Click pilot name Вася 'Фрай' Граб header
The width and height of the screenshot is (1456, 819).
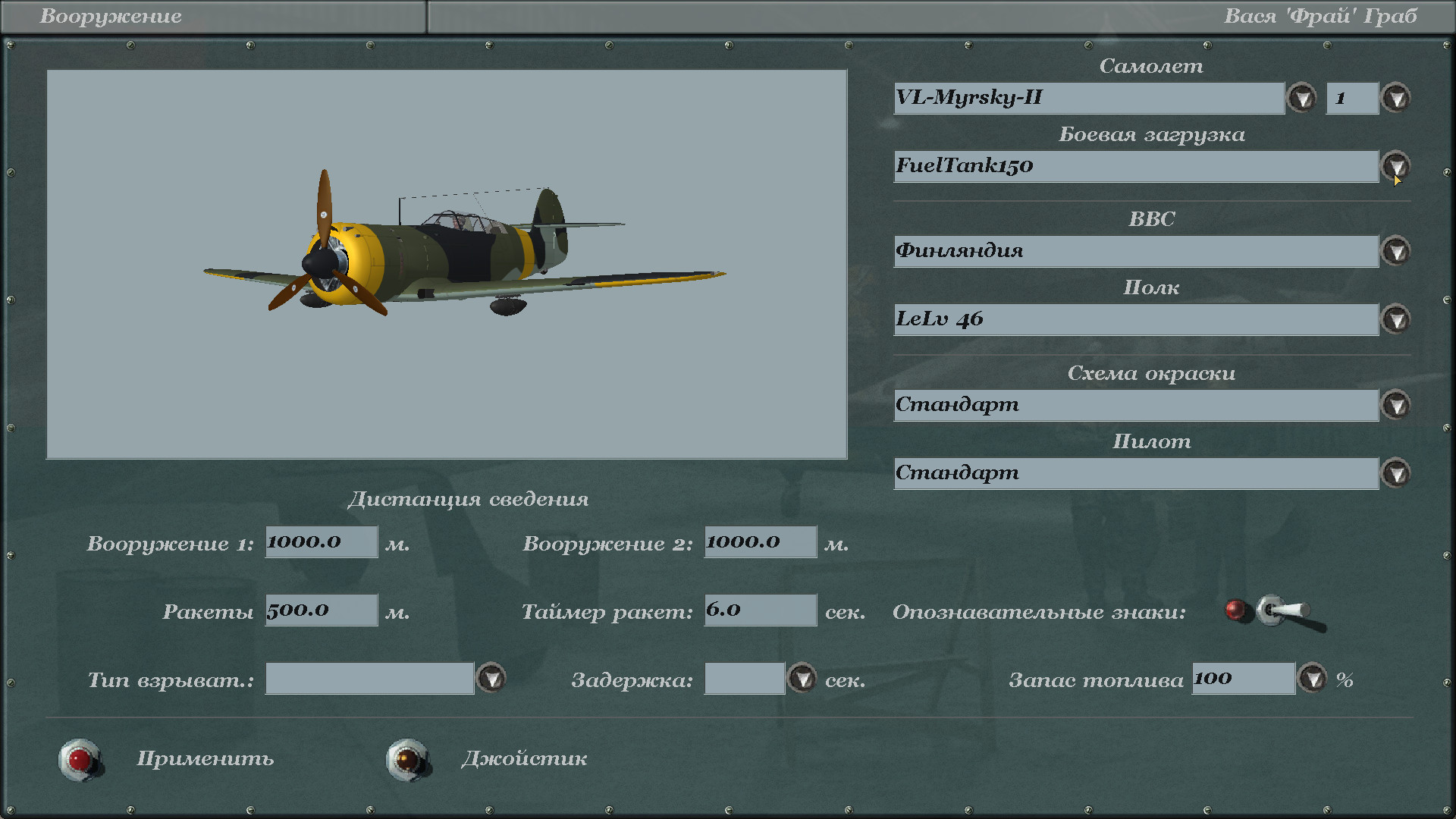1319,16
